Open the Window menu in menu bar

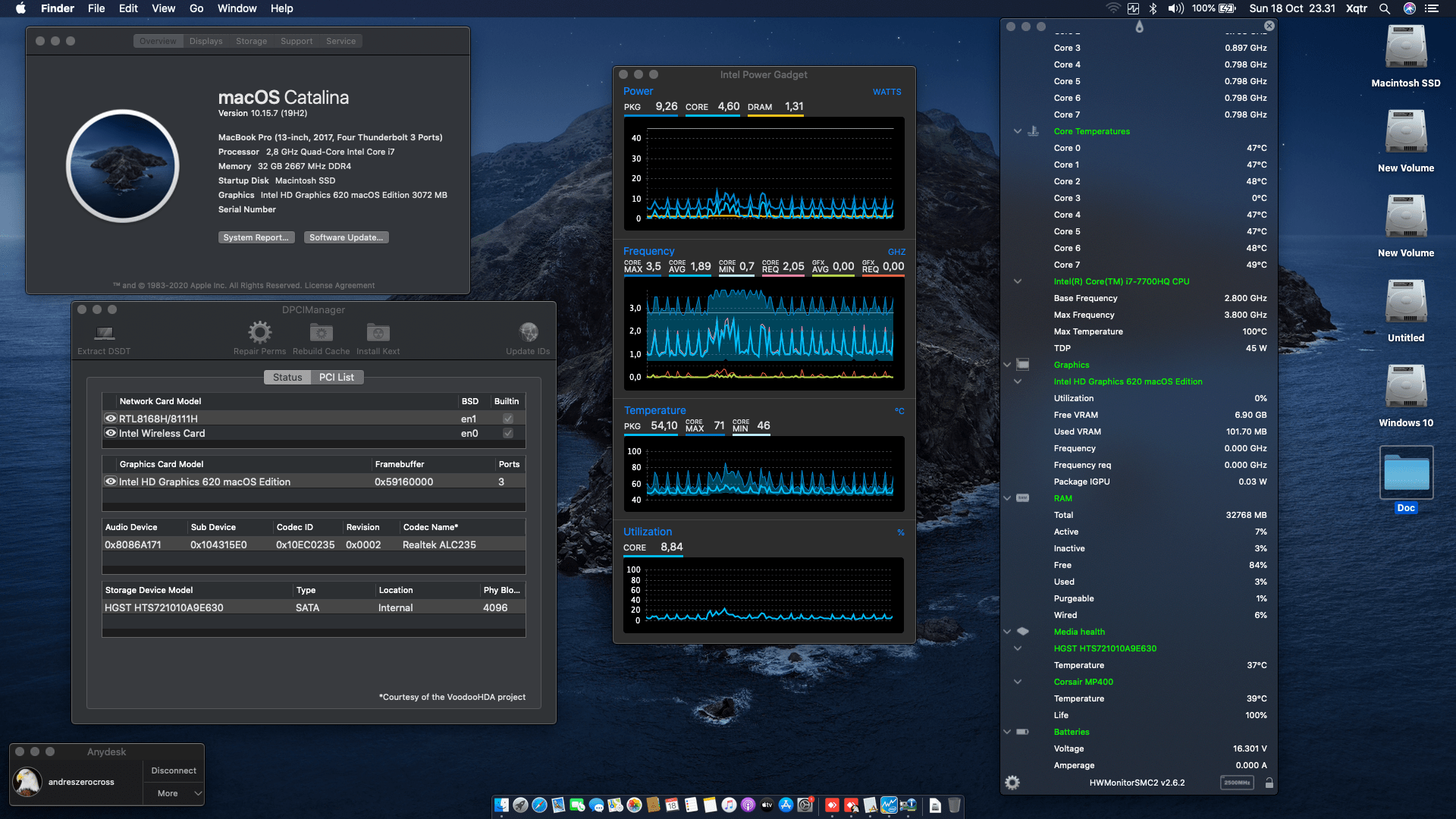pos(237,8)
